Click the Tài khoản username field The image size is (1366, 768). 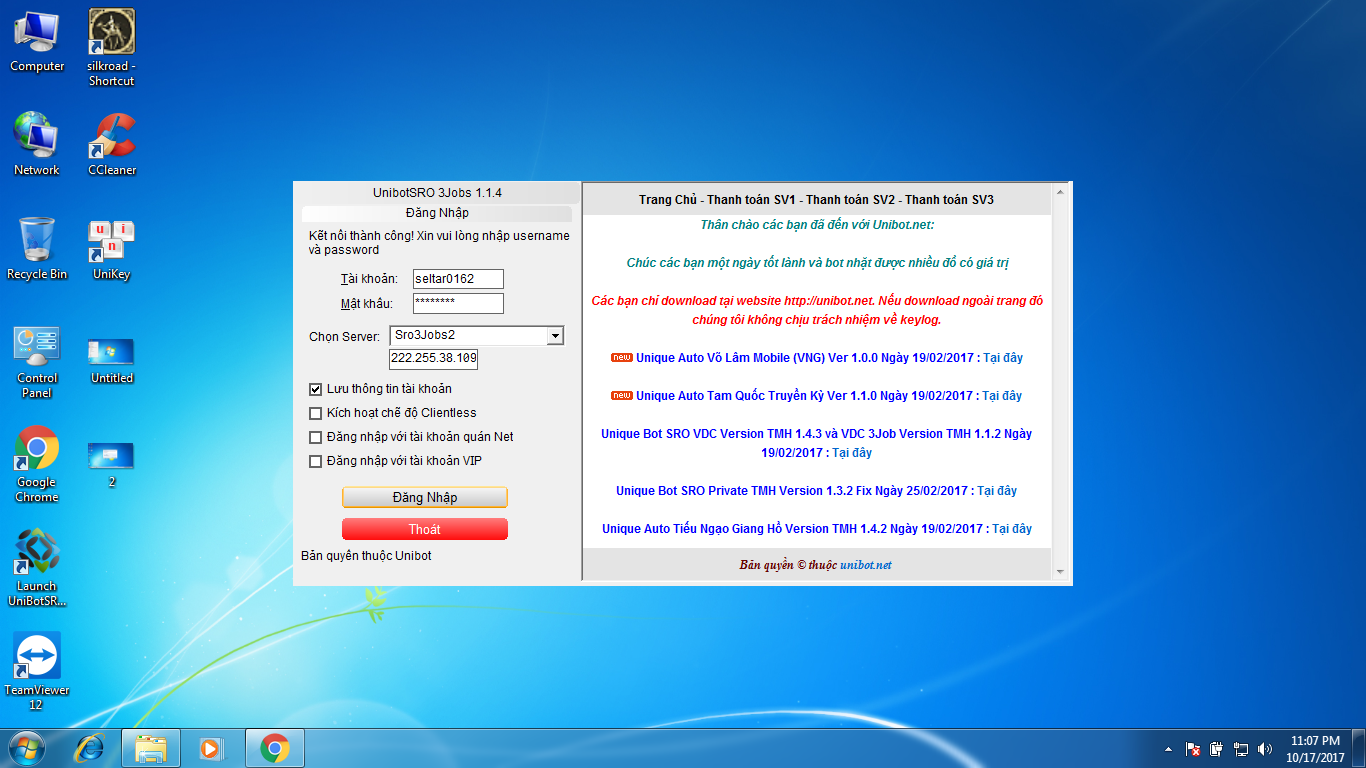coord(458,279)
